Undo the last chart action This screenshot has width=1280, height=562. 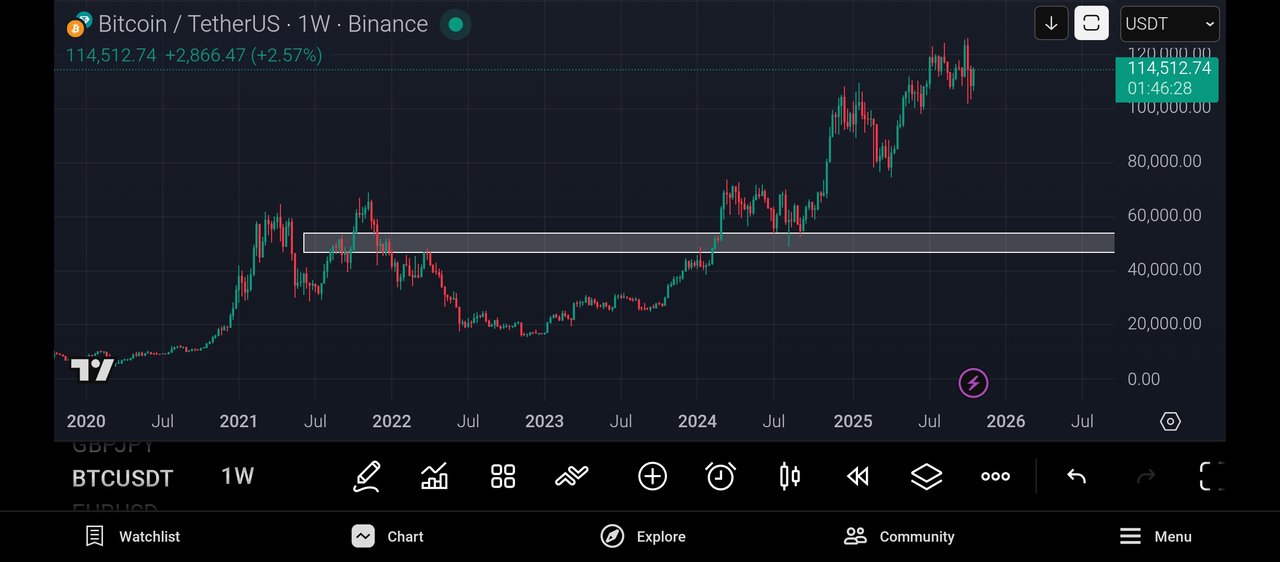pyautogui.click(x=1076, y=477)
